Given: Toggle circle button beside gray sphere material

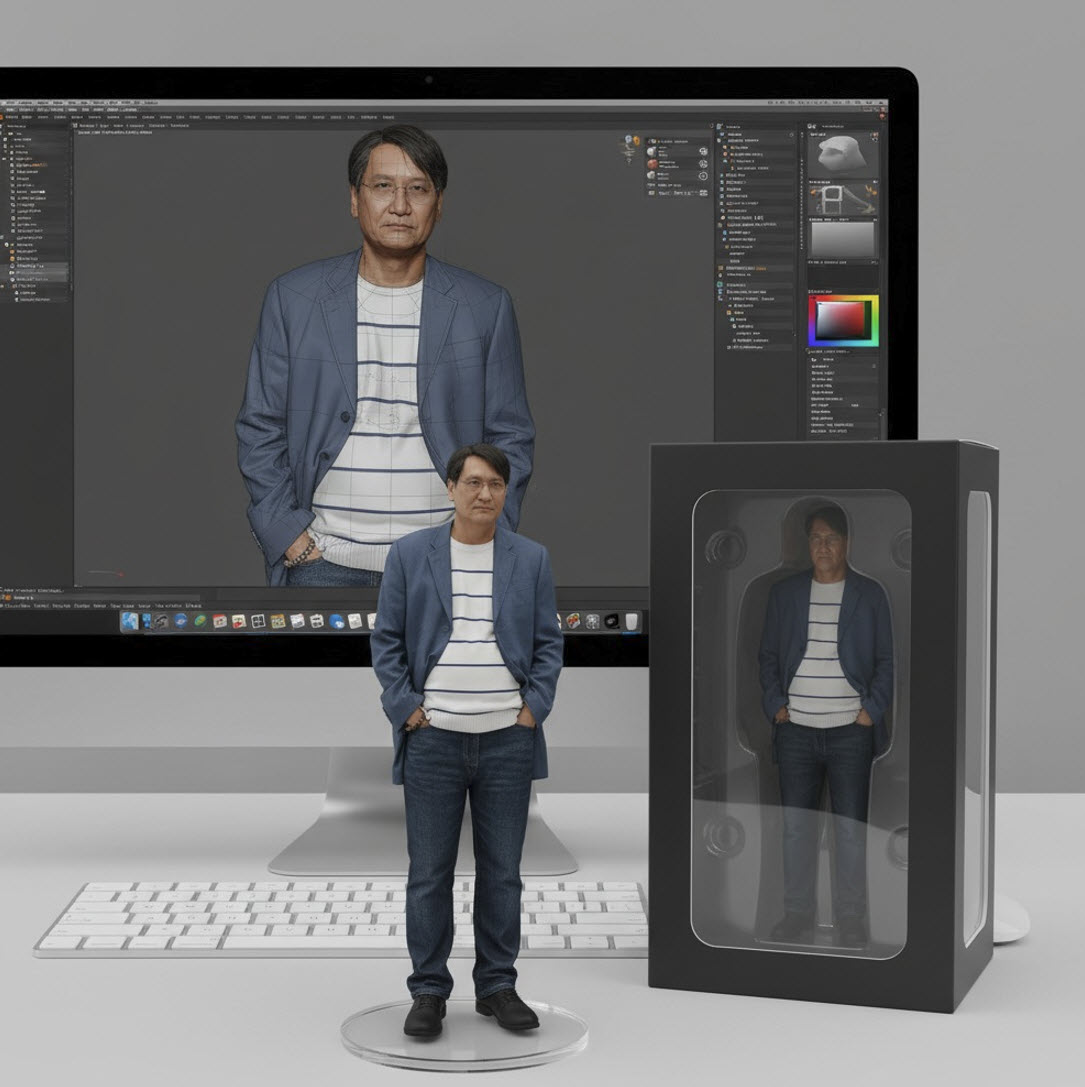Looking at the screenshot, I should coord(702,177).
